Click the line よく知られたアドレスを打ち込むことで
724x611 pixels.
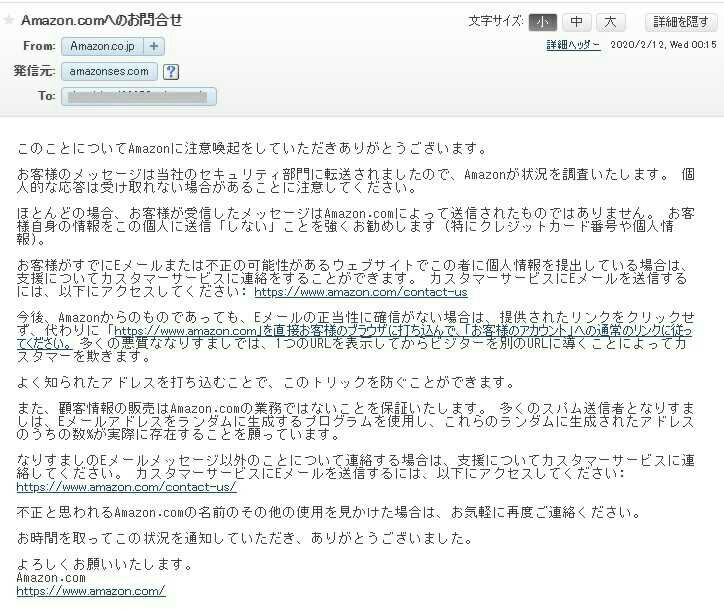pyautogui.click(x=266, y=382)
